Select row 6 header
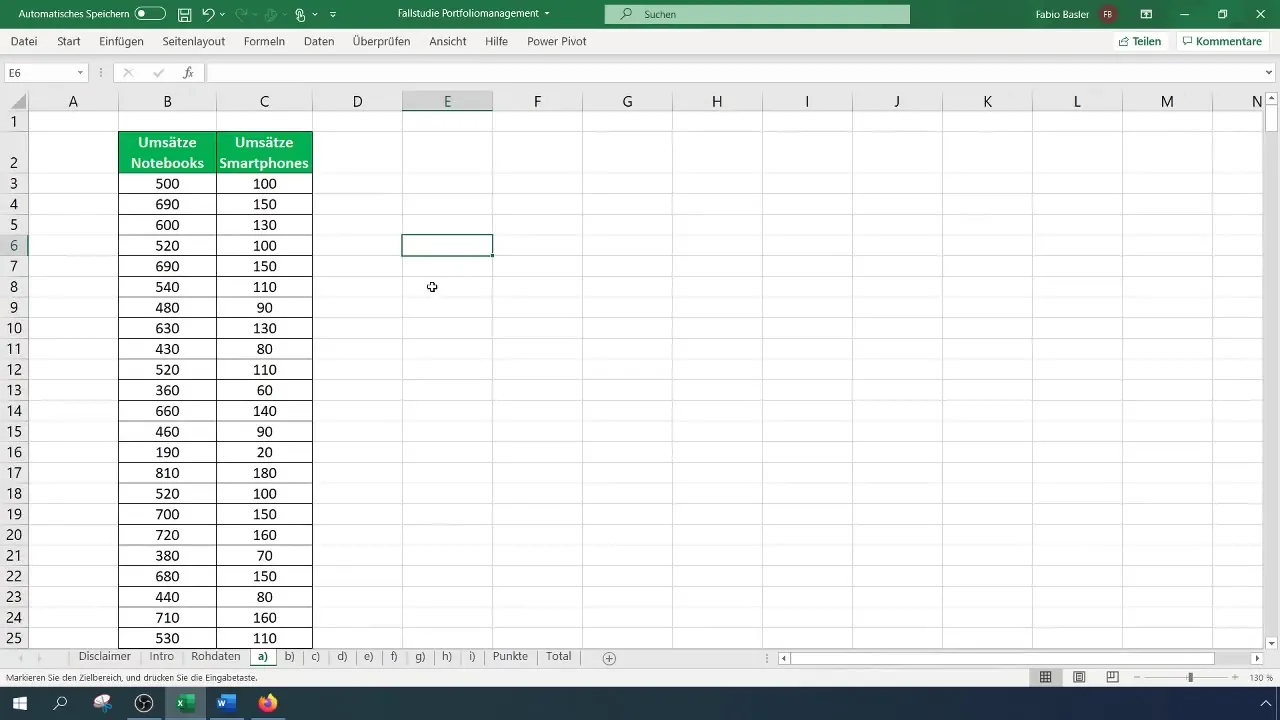The height and width of the screenshot is (720, 1280). coord(14,245)
